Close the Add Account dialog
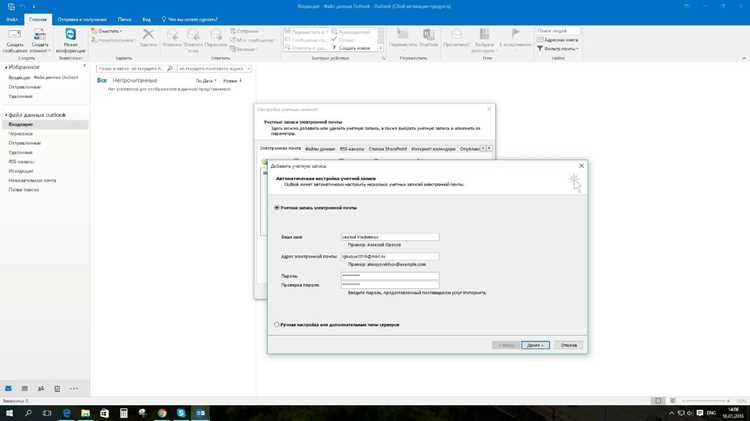 [581, 166]
